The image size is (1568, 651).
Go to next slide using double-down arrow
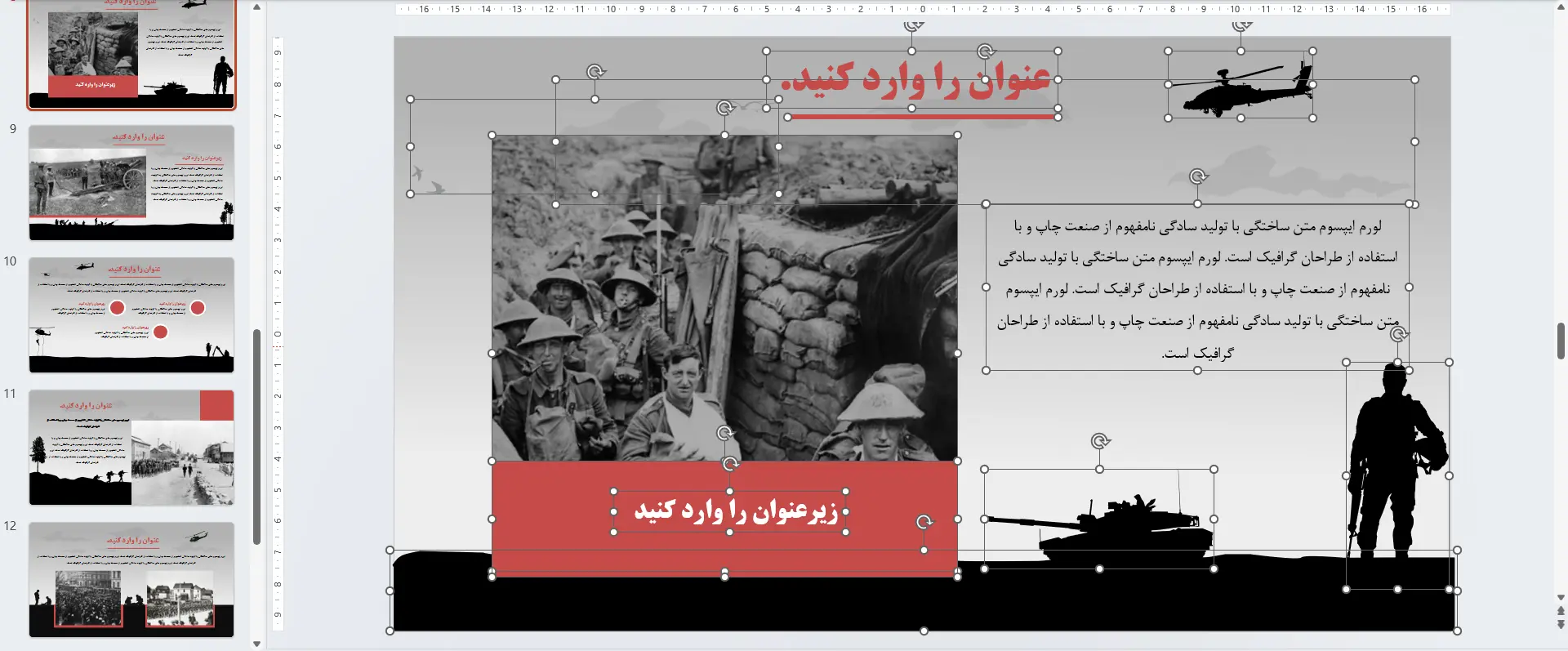[1561, 625]
